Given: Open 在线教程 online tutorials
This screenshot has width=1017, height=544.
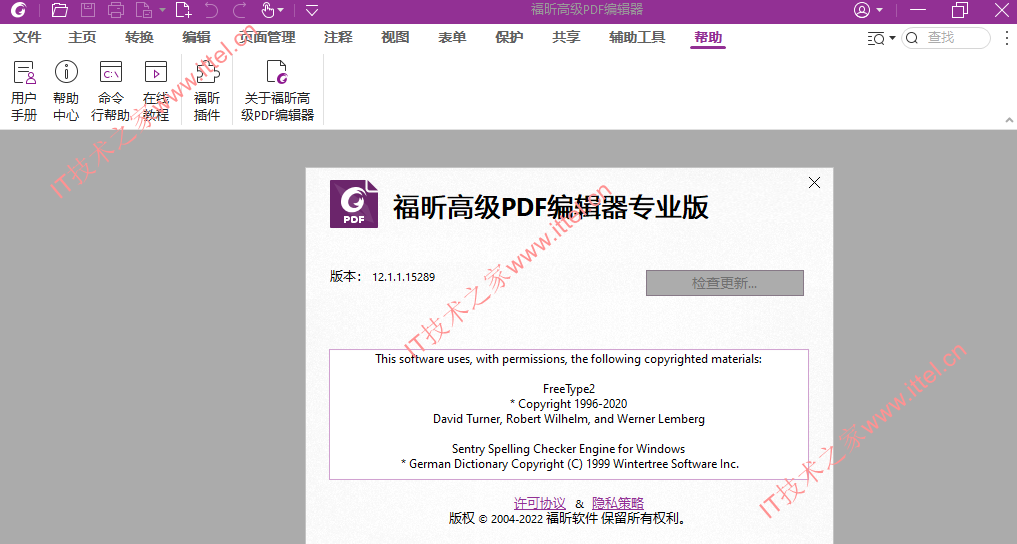Looking at the screenshot, I should click(156, 91).
